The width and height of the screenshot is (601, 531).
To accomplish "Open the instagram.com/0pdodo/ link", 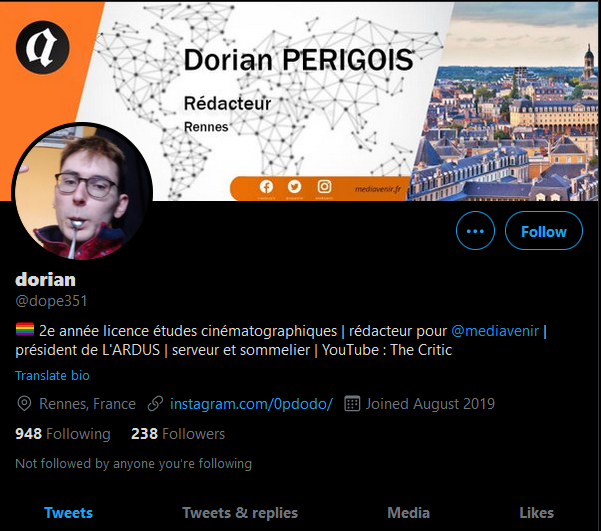I will [251, 404].
